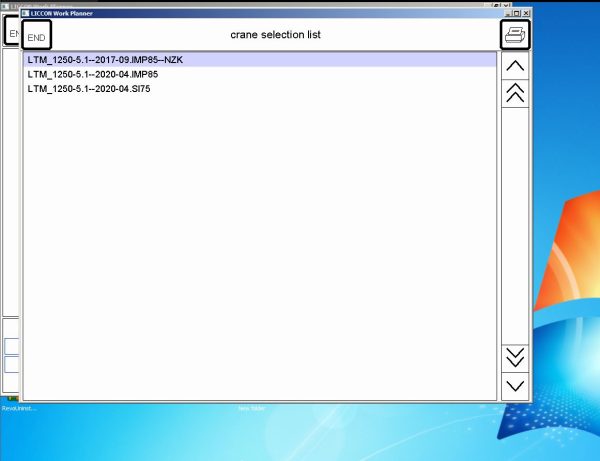Click the single down arrow scroll button
This screenshot has width=600, height=461.
(515, 386)
